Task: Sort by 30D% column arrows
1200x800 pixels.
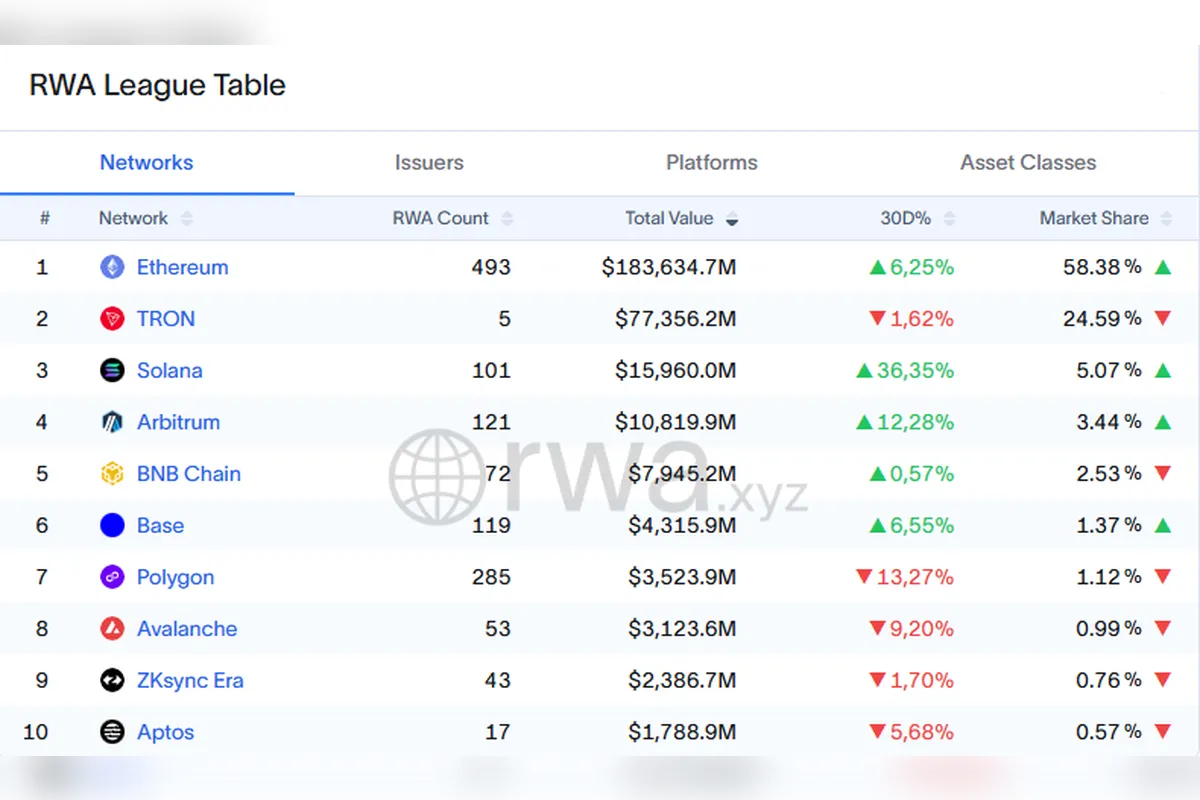Action: 949,219
